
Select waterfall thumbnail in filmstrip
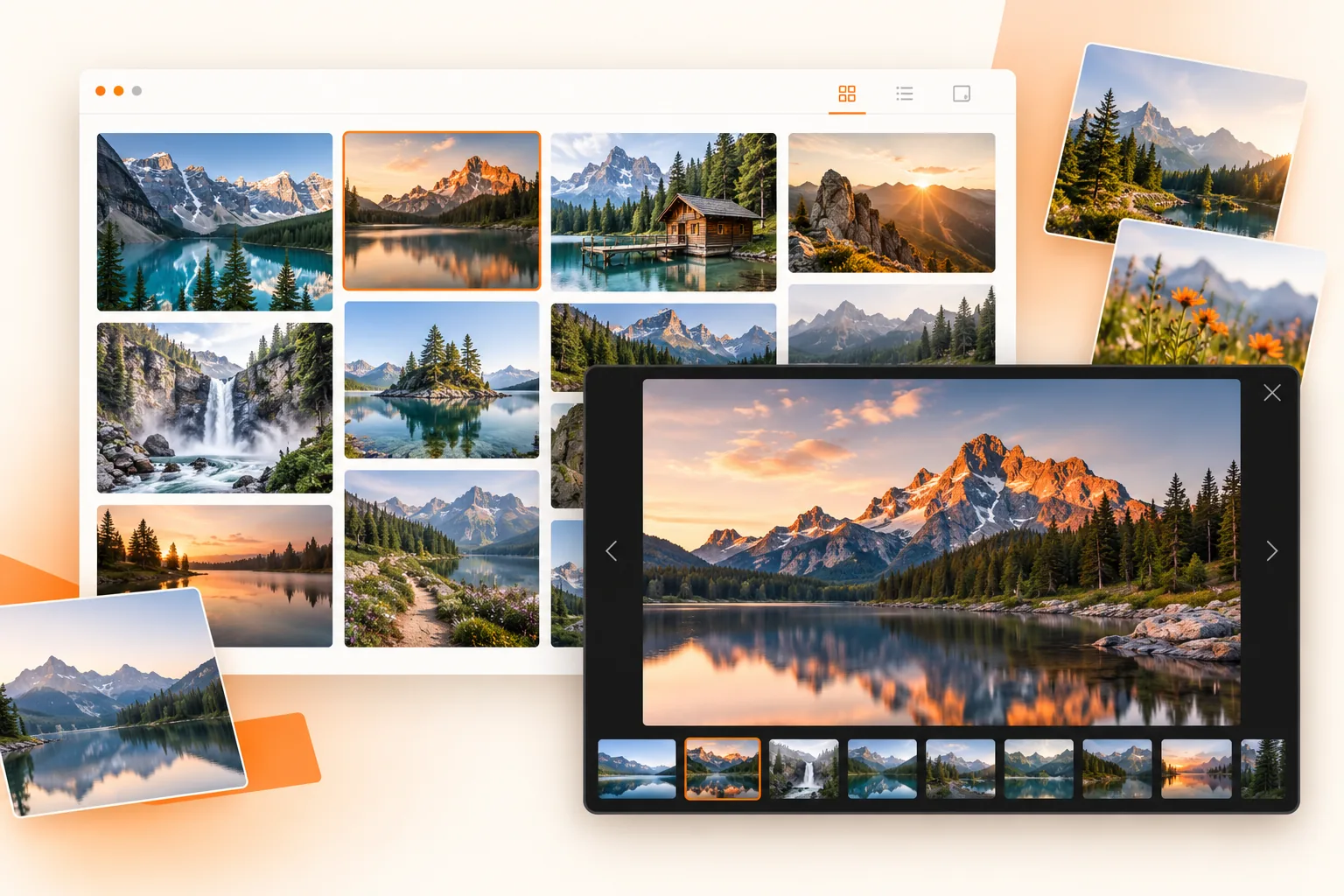pos(803,769)
